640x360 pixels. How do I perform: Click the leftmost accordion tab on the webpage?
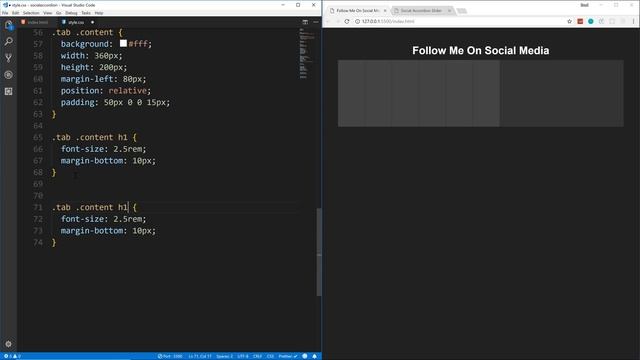point(351,93)
